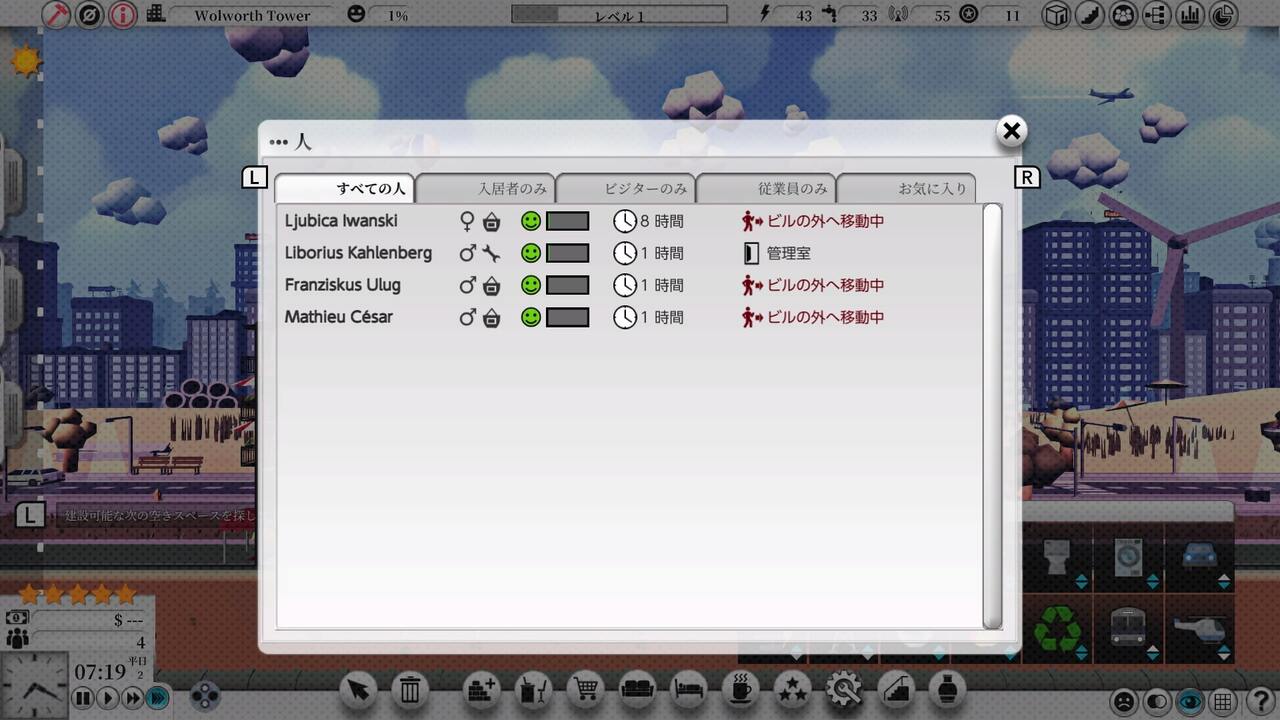Click the people list scrollbar
Image resolution: width=1280 pixels, height=720 pixels.
992,416
